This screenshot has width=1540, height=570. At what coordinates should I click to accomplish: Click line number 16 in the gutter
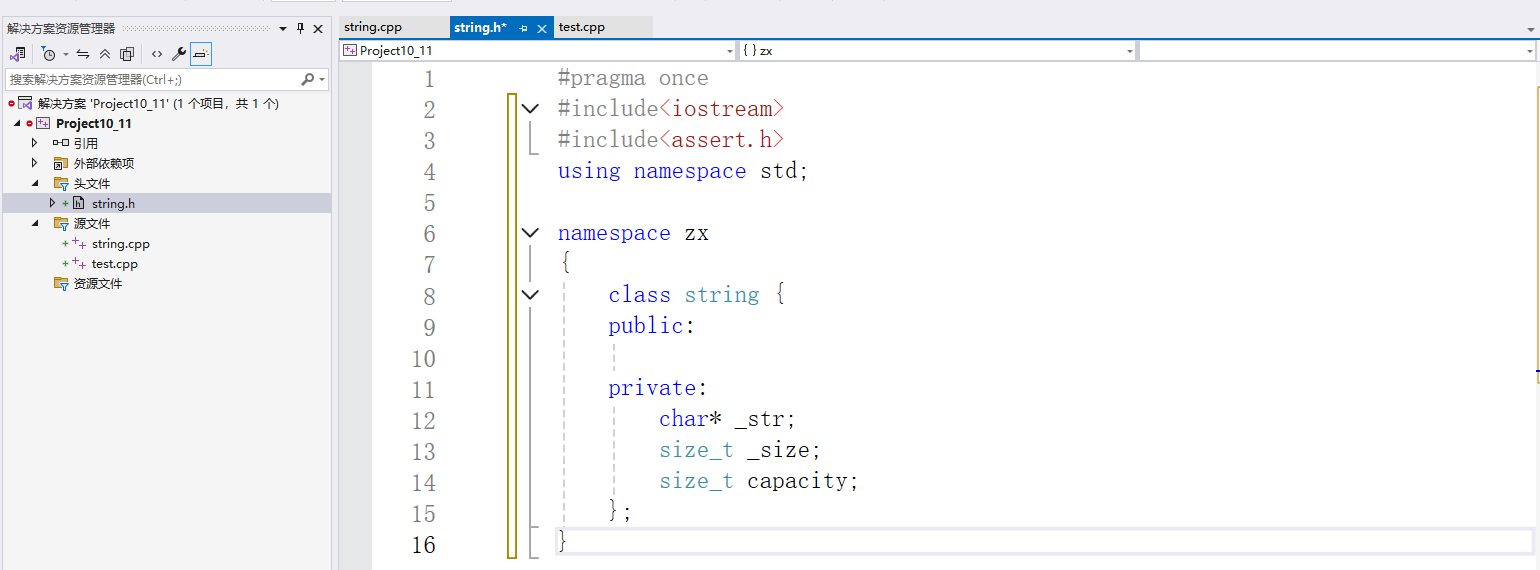424,545
